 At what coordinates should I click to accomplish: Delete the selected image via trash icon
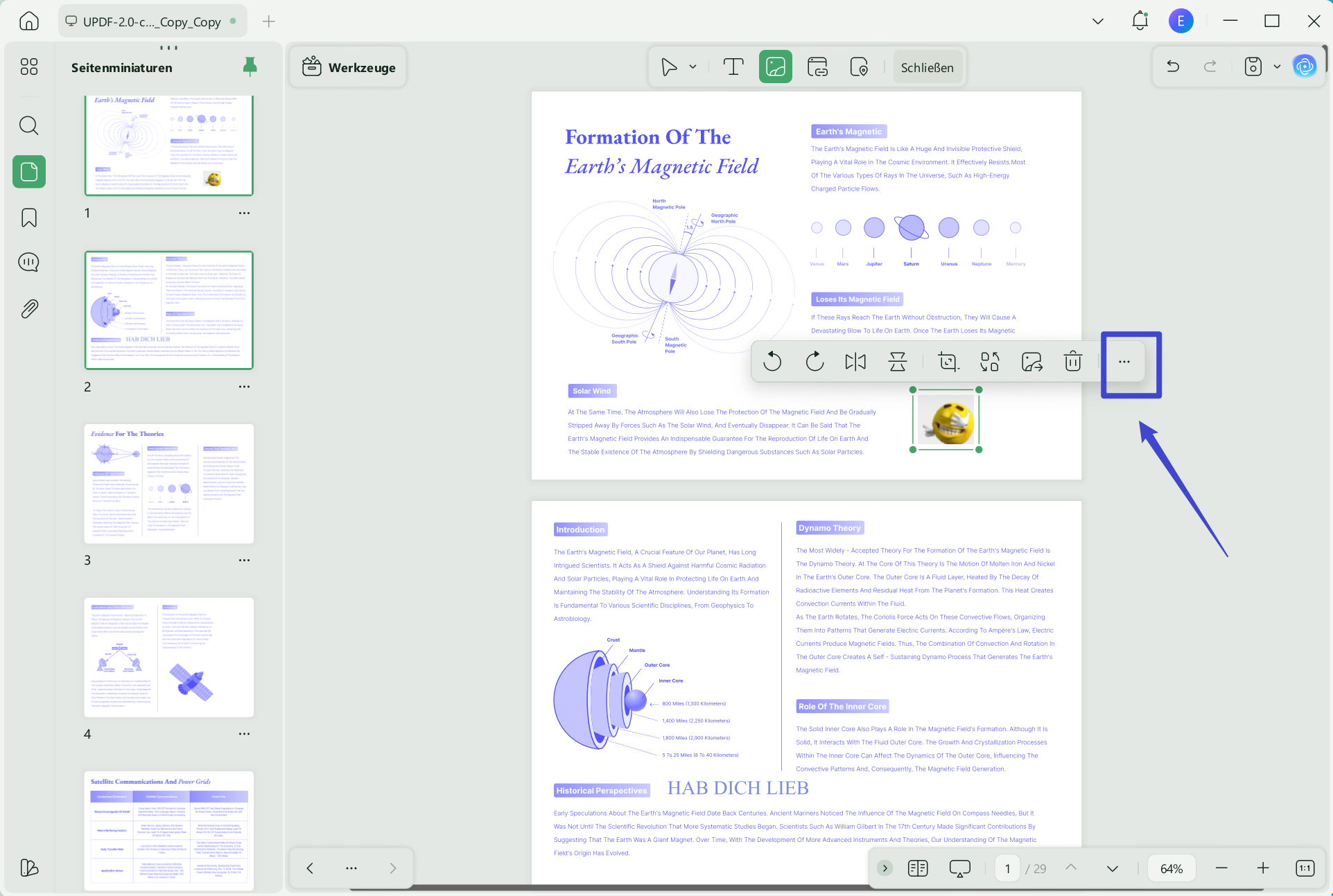click(1072, 361)
